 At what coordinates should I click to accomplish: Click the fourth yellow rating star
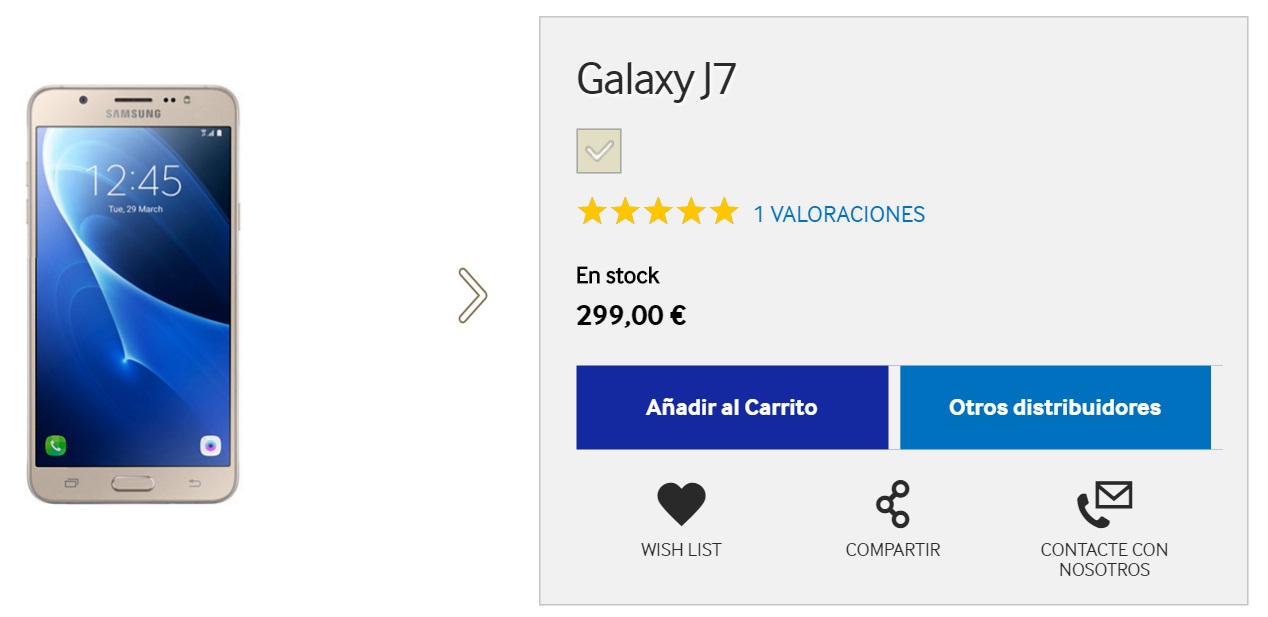click(691, 212)
